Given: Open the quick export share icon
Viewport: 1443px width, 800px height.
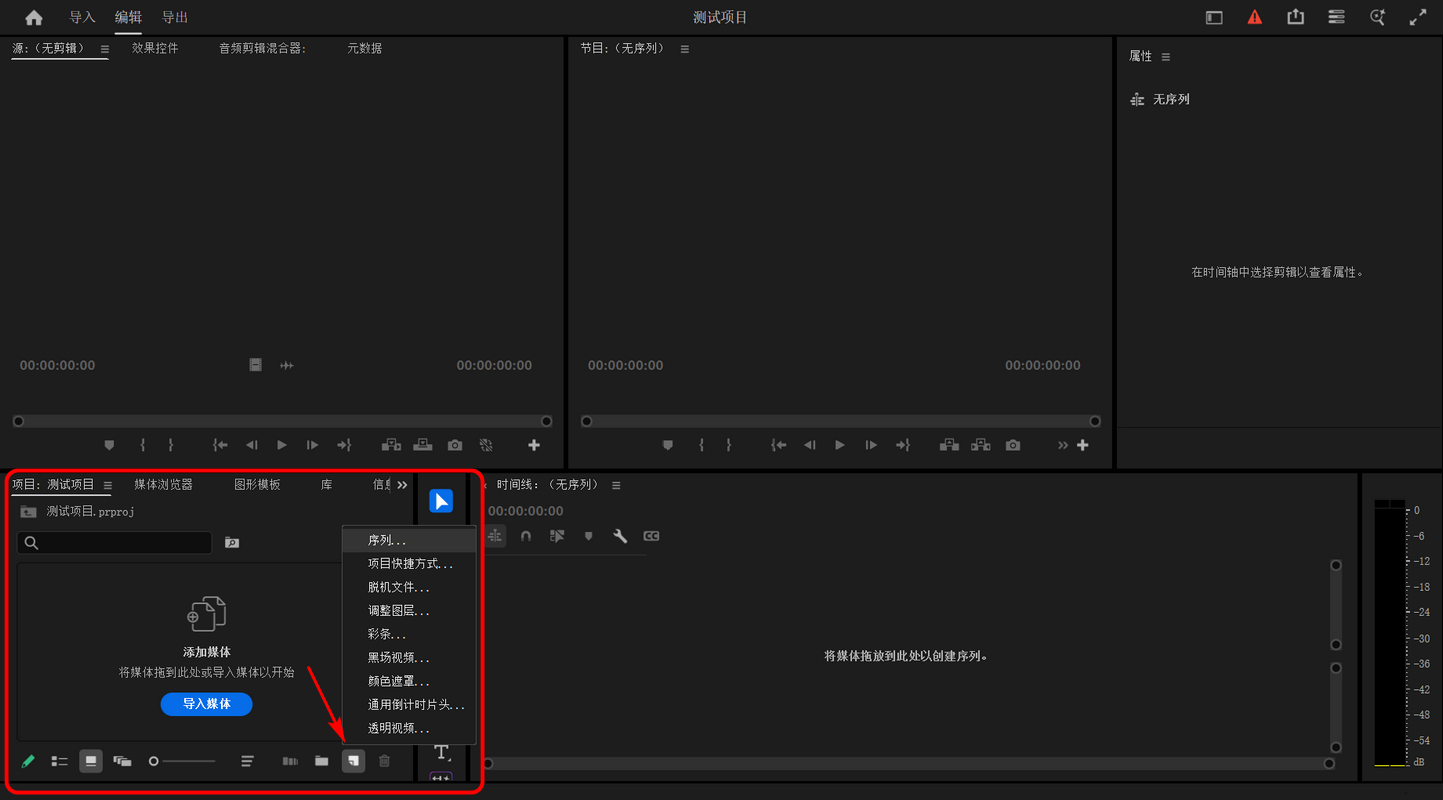Looking at the screenshot, I should 1295,17.
